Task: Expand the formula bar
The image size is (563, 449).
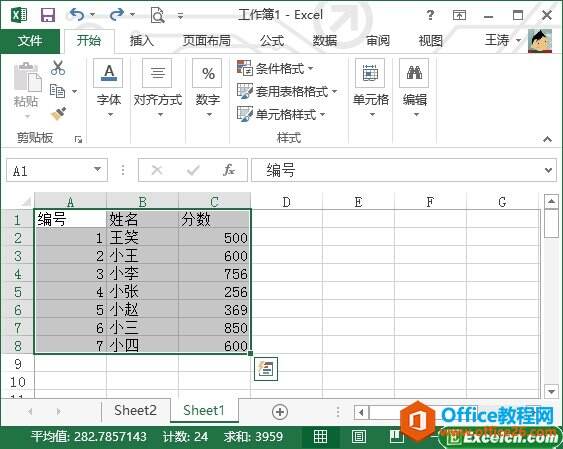Action: point(548,170)
